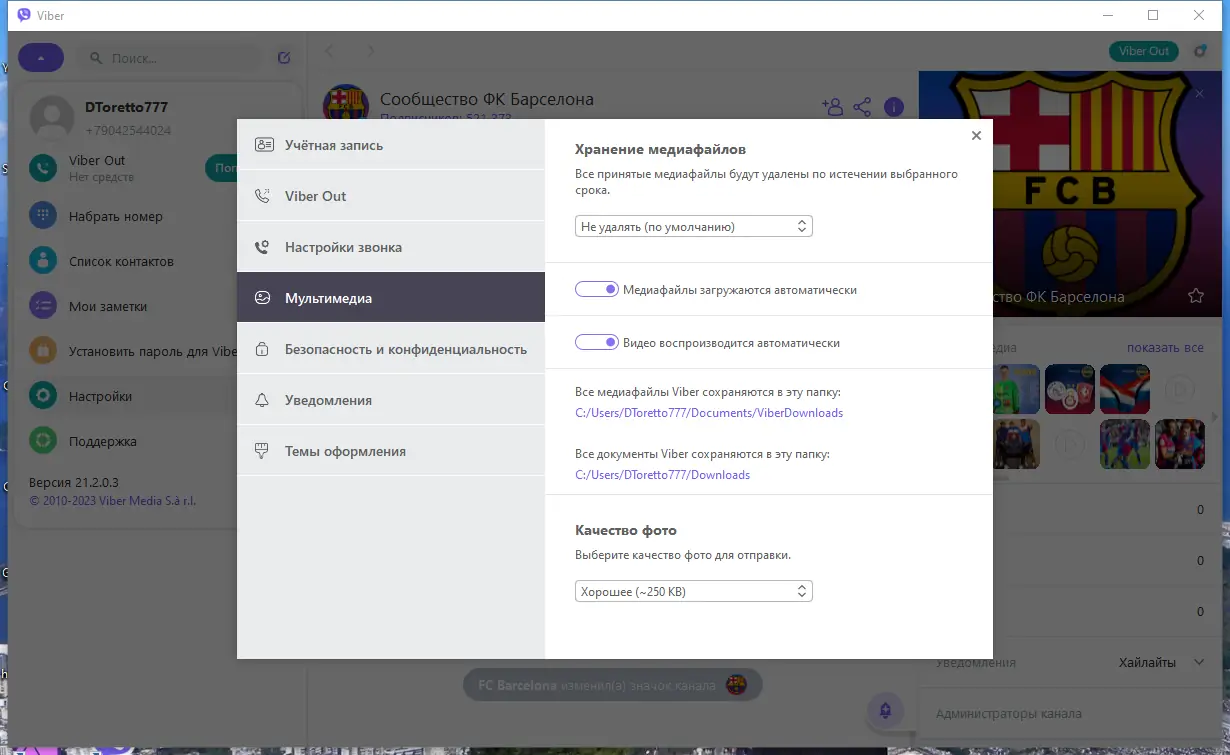1230x755 pixels.
Task: Open the Russian flag media thumbnail
Action: 1125,389
